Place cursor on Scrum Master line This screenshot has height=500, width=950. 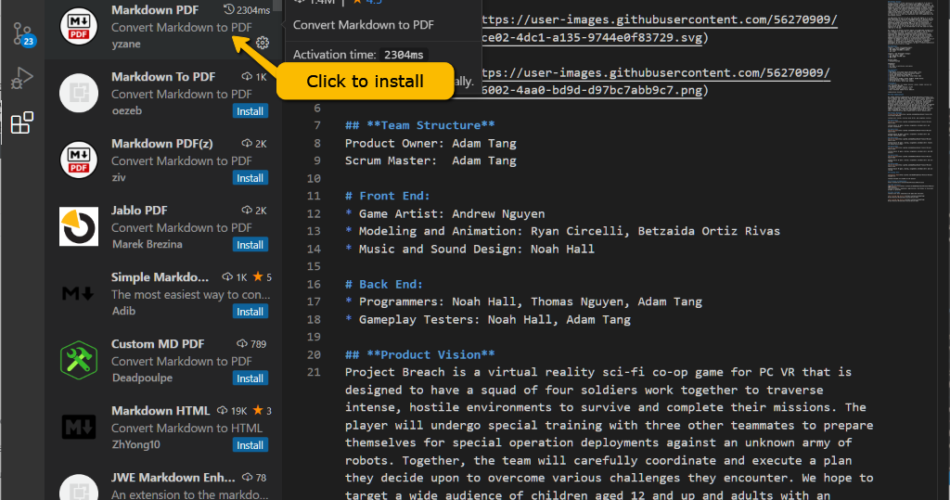[431, 161]
